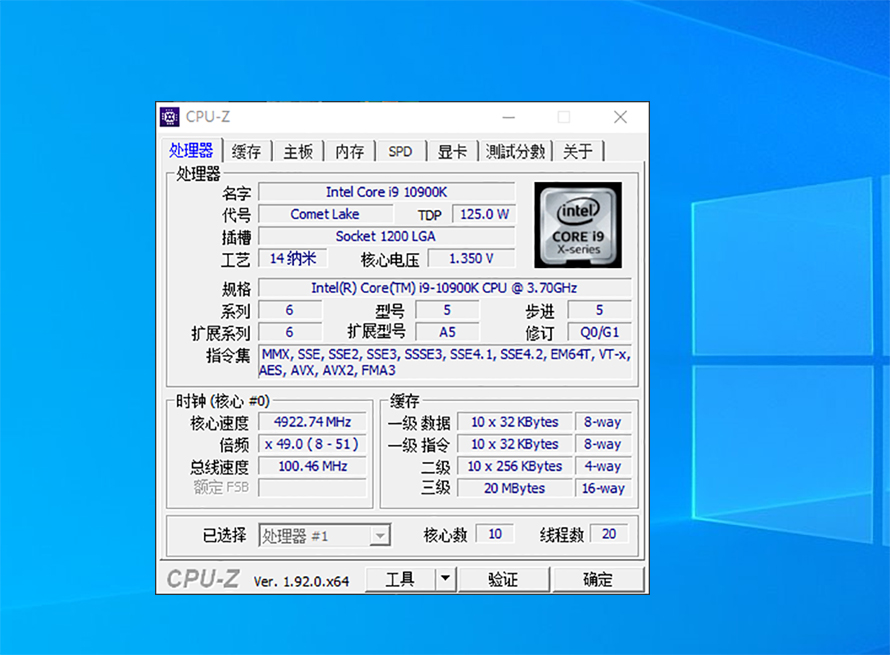
Task: Open the 主板 tab
Action: (x=298, y=152)
